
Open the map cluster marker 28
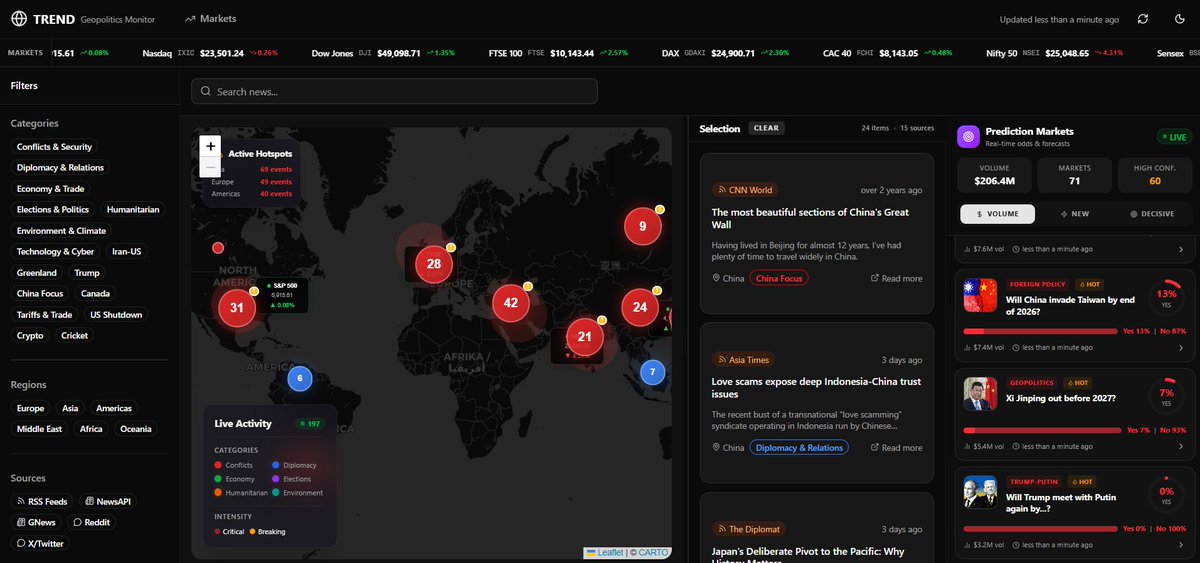point(434,264)
